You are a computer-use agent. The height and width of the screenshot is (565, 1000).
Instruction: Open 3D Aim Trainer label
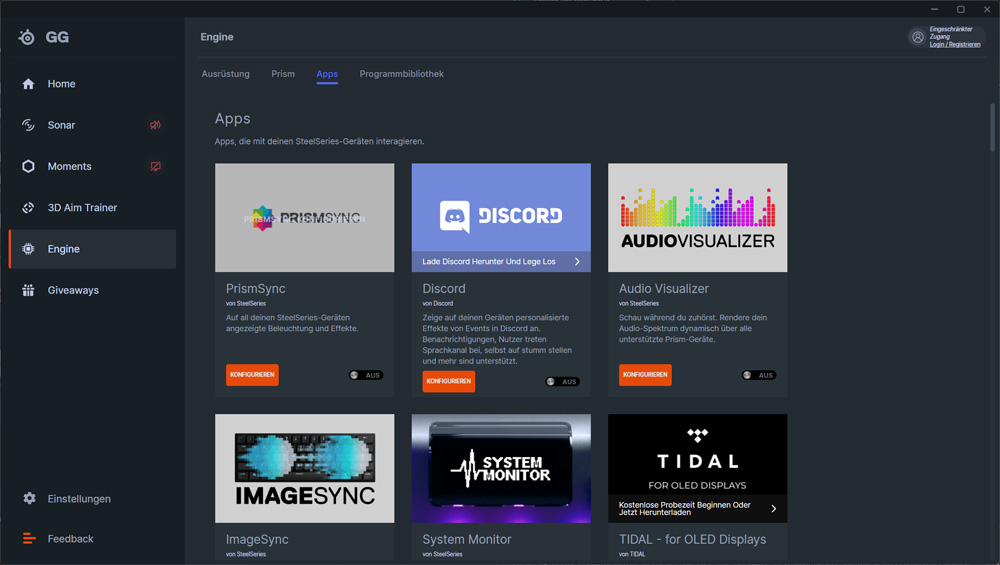(82, 208)
